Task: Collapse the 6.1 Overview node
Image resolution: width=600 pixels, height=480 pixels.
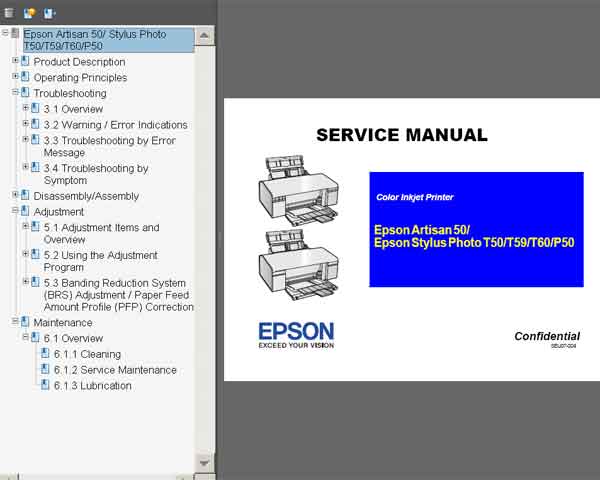Action: pos(25,337)
